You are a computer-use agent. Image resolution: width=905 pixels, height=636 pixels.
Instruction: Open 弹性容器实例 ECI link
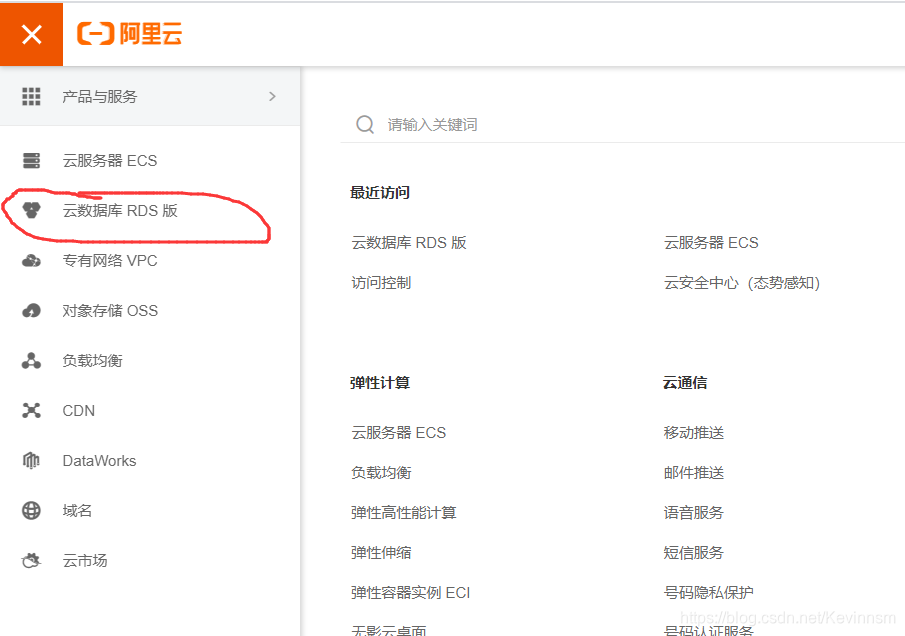coord(411,593)
